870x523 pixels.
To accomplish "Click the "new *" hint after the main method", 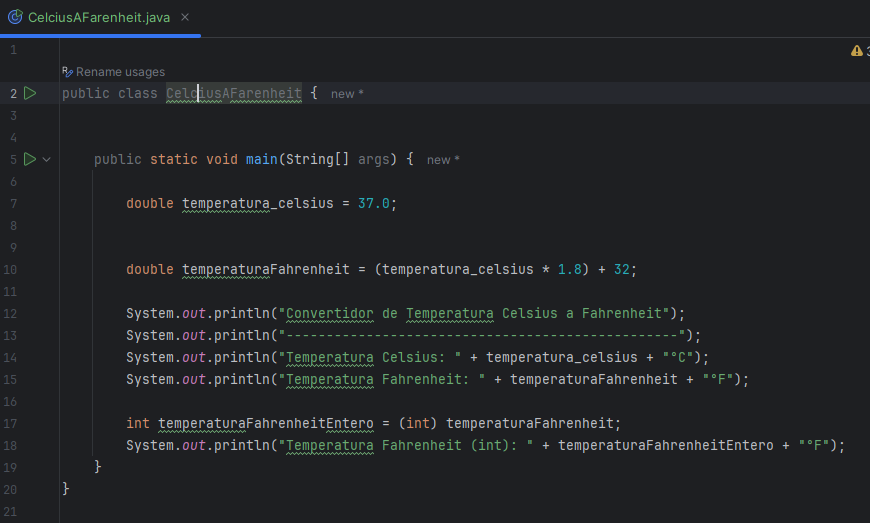I will click(x=443, y=160).
